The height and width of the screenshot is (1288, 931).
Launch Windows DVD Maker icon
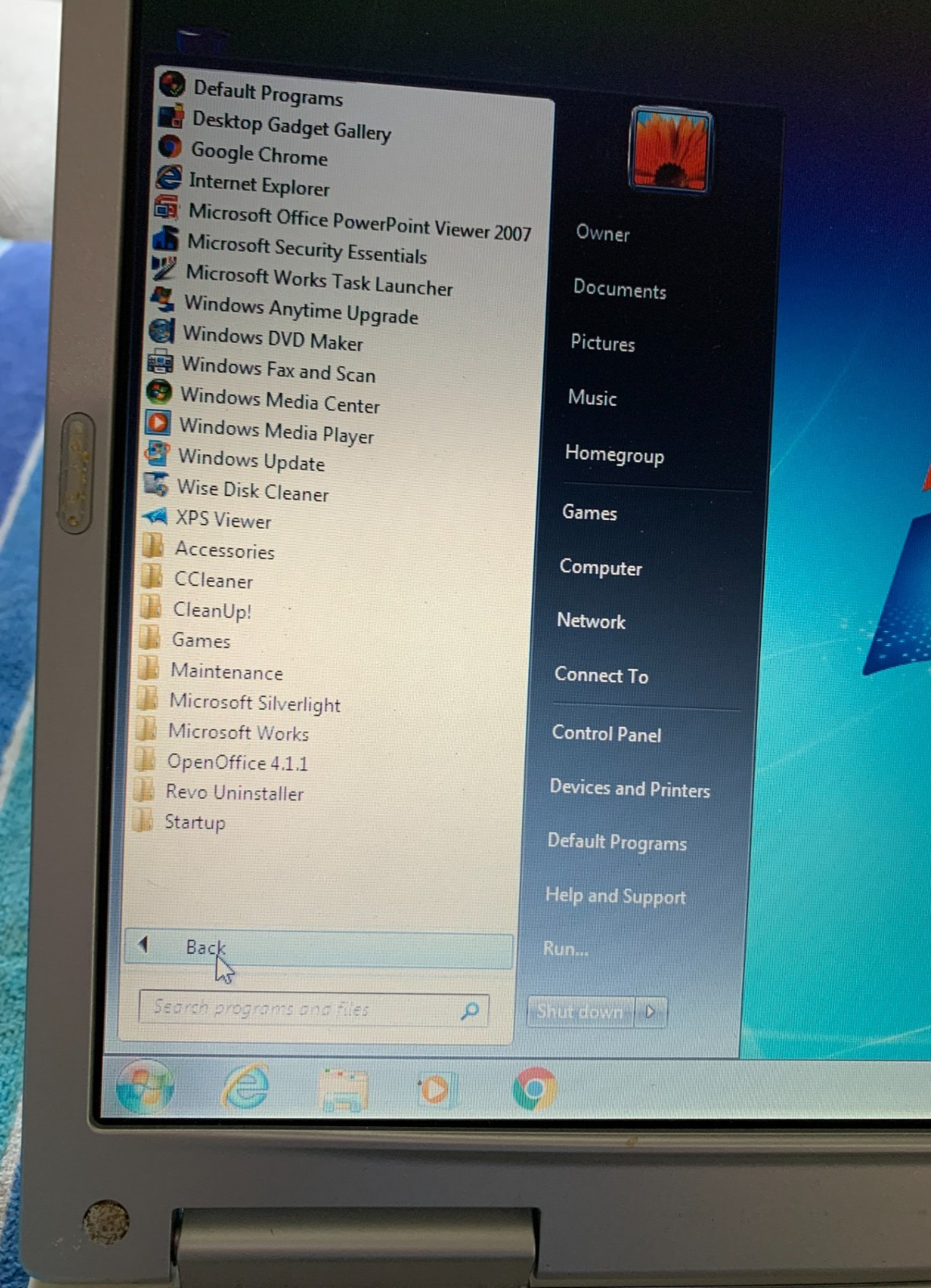click(162, 330)
